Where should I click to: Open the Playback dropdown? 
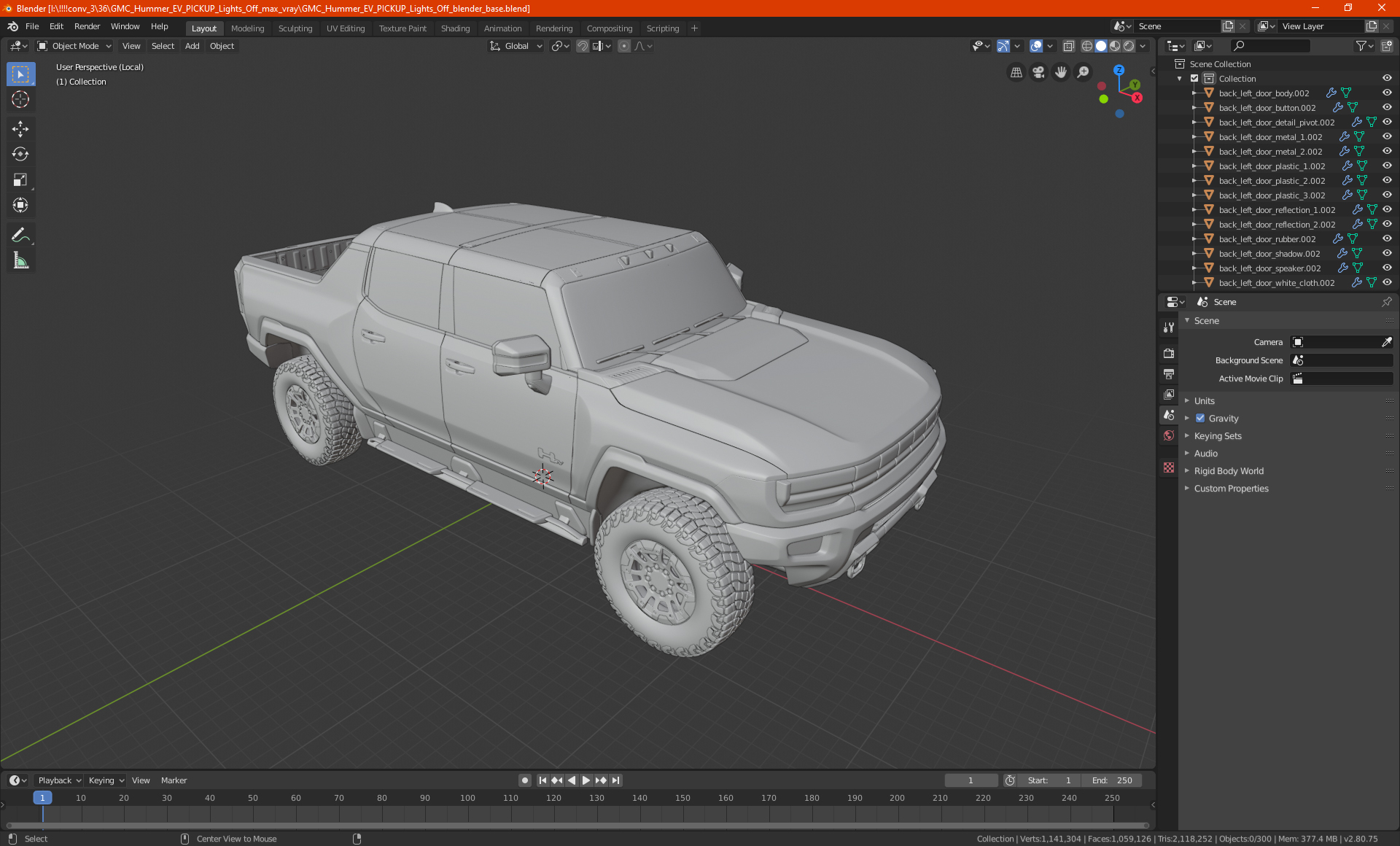[x=59, y=780]
